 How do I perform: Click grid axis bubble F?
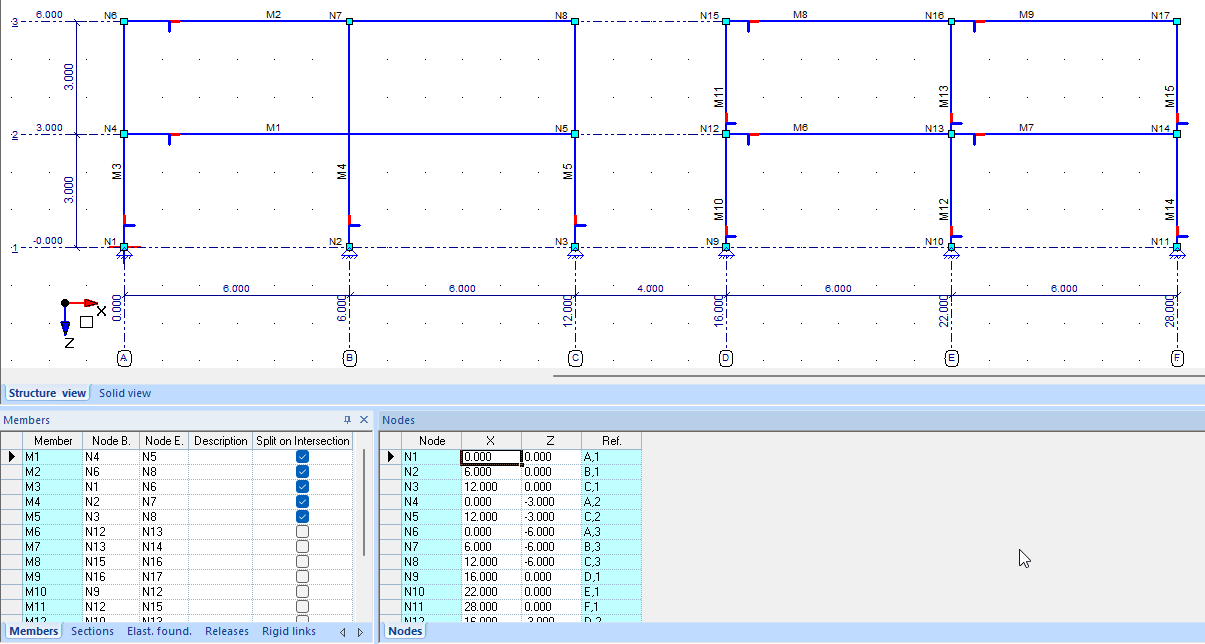click(x=1177, y=358)
